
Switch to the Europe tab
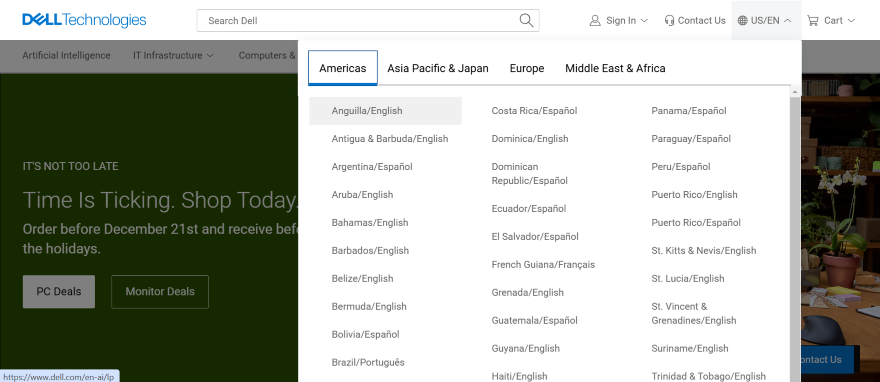tap(527, 68)
